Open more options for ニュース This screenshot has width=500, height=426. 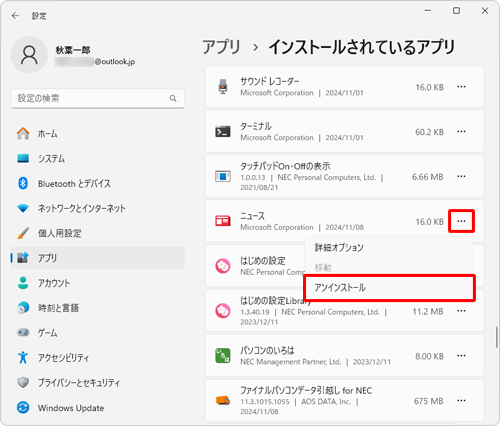click(461, 221)
